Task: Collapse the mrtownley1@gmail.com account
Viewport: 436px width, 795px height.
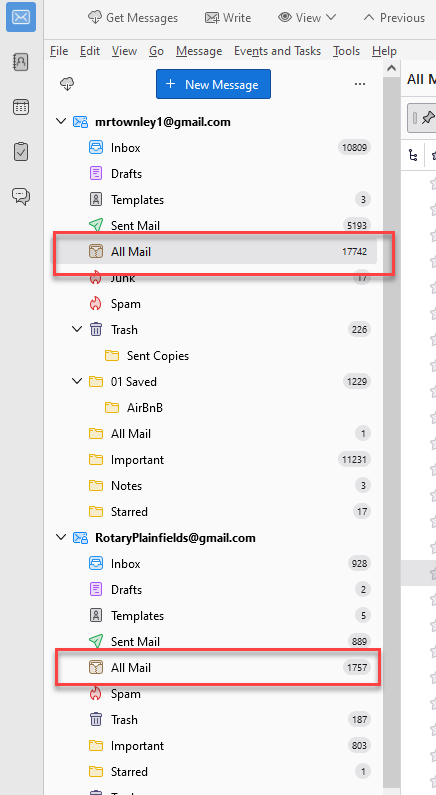Action: (61, 122)
